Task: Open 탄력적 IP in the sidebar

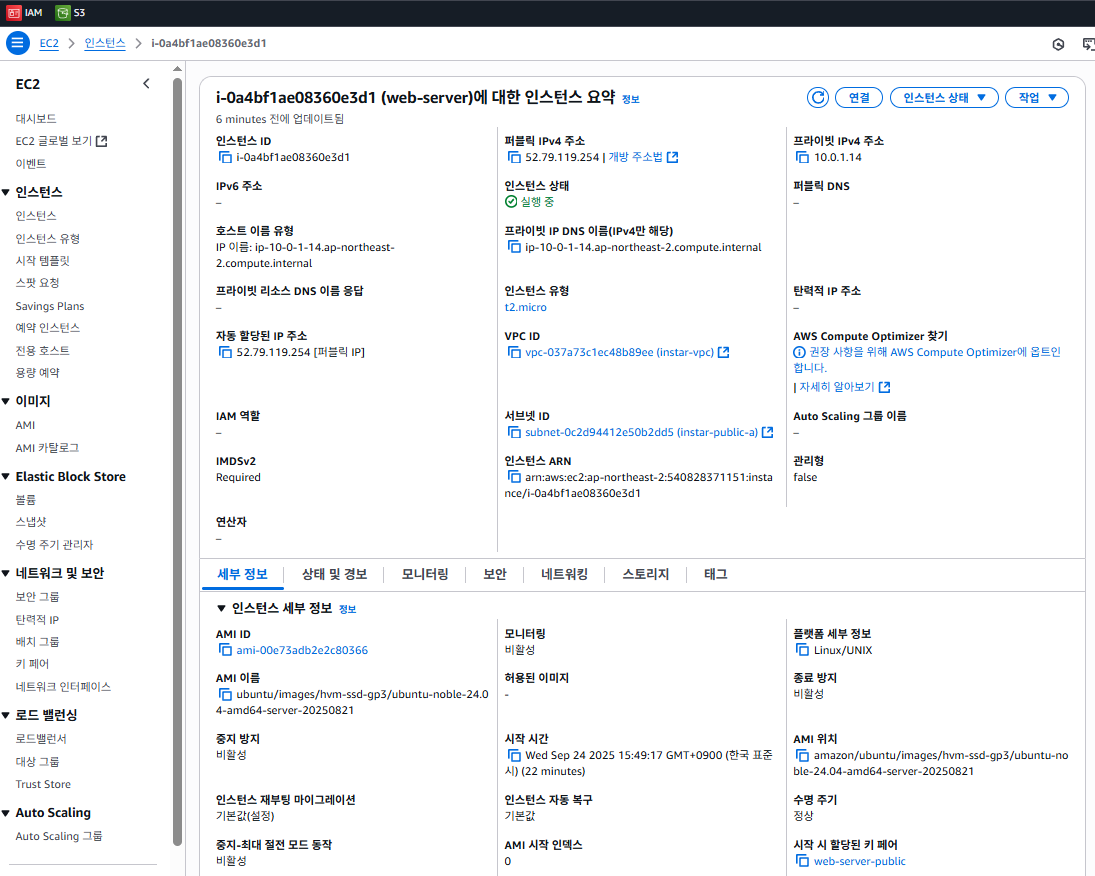Action: click(x=37, y=620)
